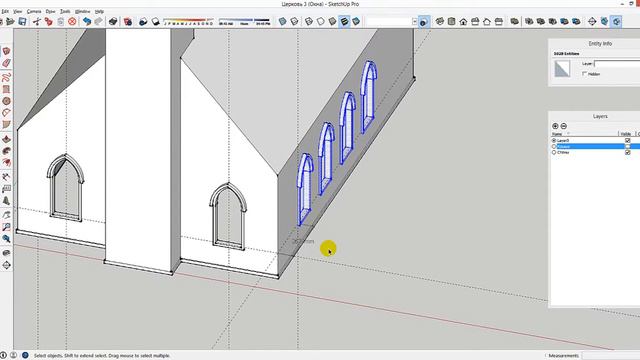The width and height of the screenshot is (640, 360).
Task: Select the Circle tool in left toolbar
Action: click(x=6, y=101)
